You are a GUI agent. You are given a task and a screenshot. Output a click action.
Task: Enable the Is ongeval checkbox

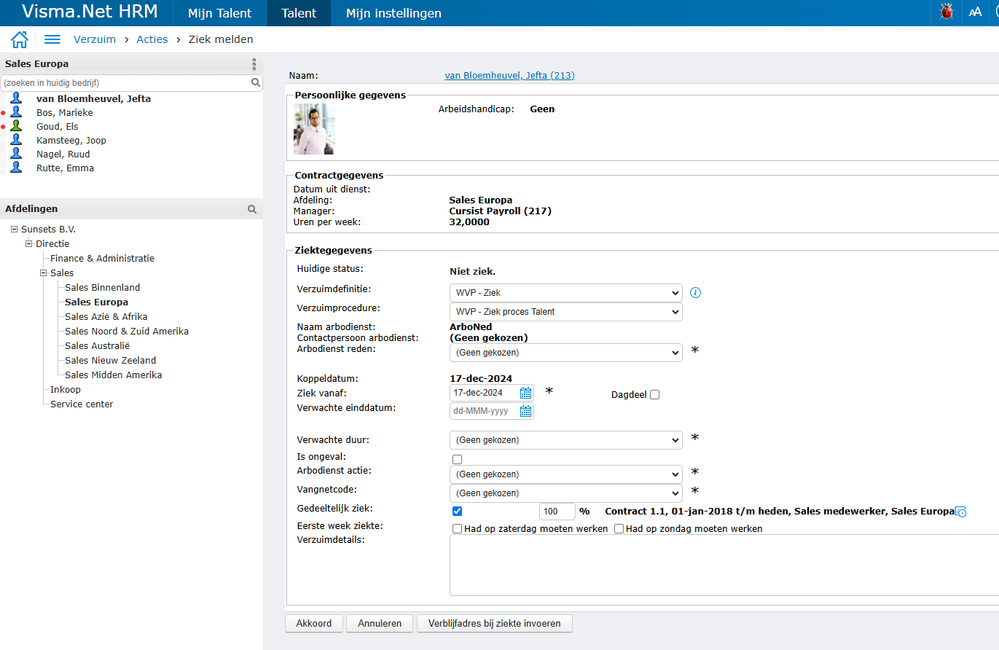point(457,459)
